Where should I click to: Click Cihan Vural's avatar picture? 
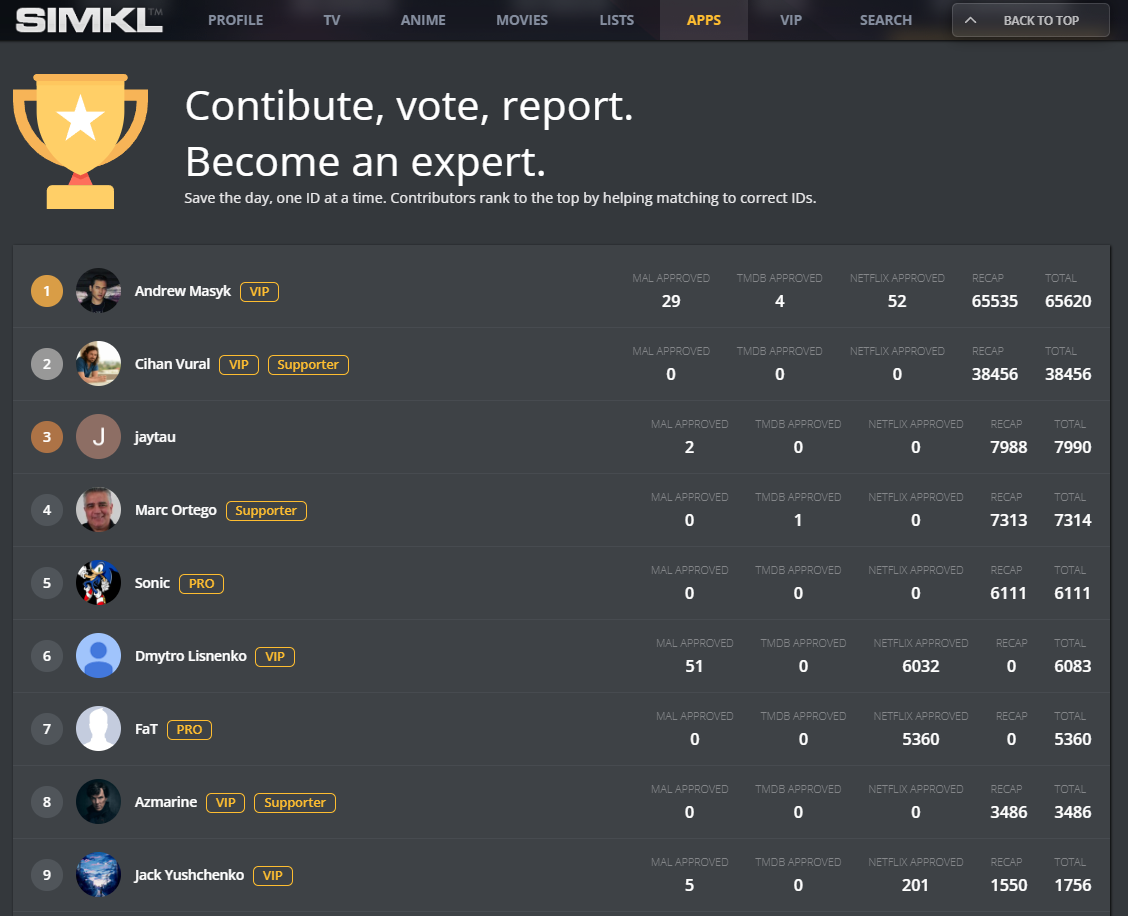coord(98,364)
